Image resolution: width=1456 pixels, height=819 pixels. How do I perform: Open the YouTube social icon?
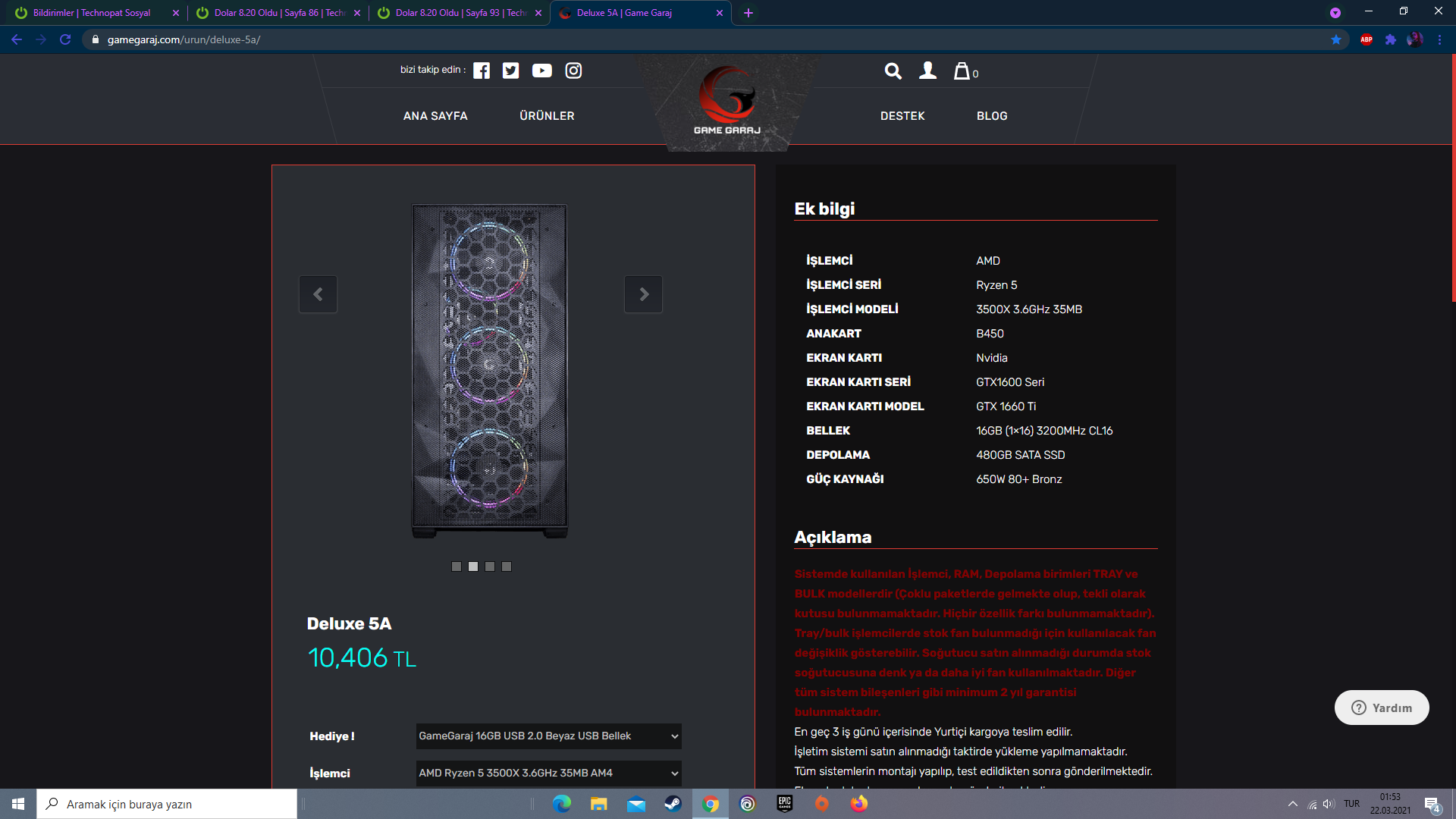coord(541,71)
